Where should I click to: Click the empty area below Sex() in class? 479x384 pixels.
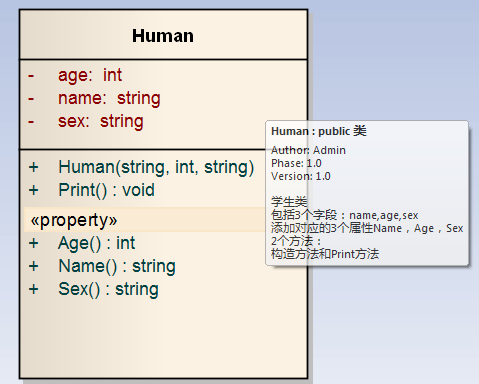coord(163,338)
